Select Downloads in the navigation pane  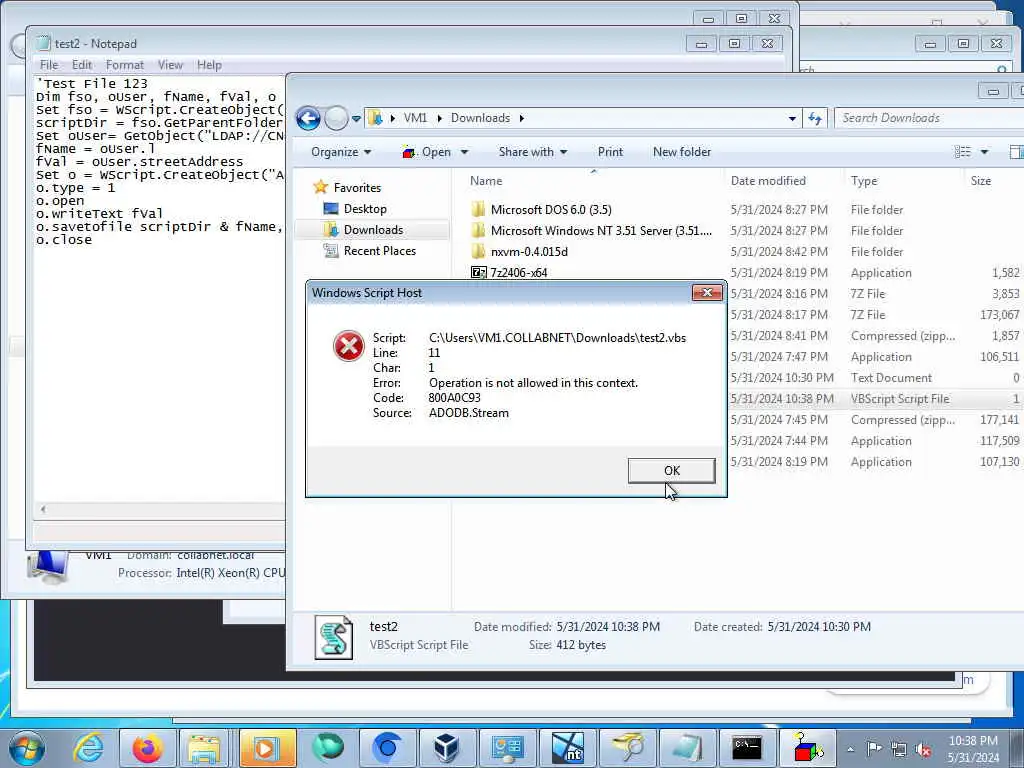tap(374, 230)
